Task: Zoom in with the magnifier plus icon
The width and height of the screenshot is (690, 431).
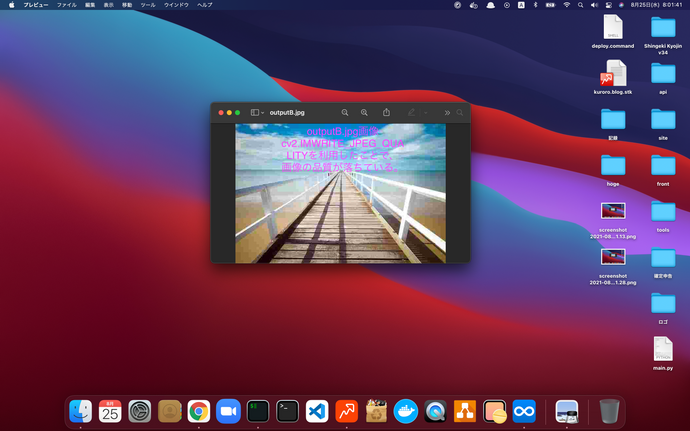Action: tap(364, 113)
